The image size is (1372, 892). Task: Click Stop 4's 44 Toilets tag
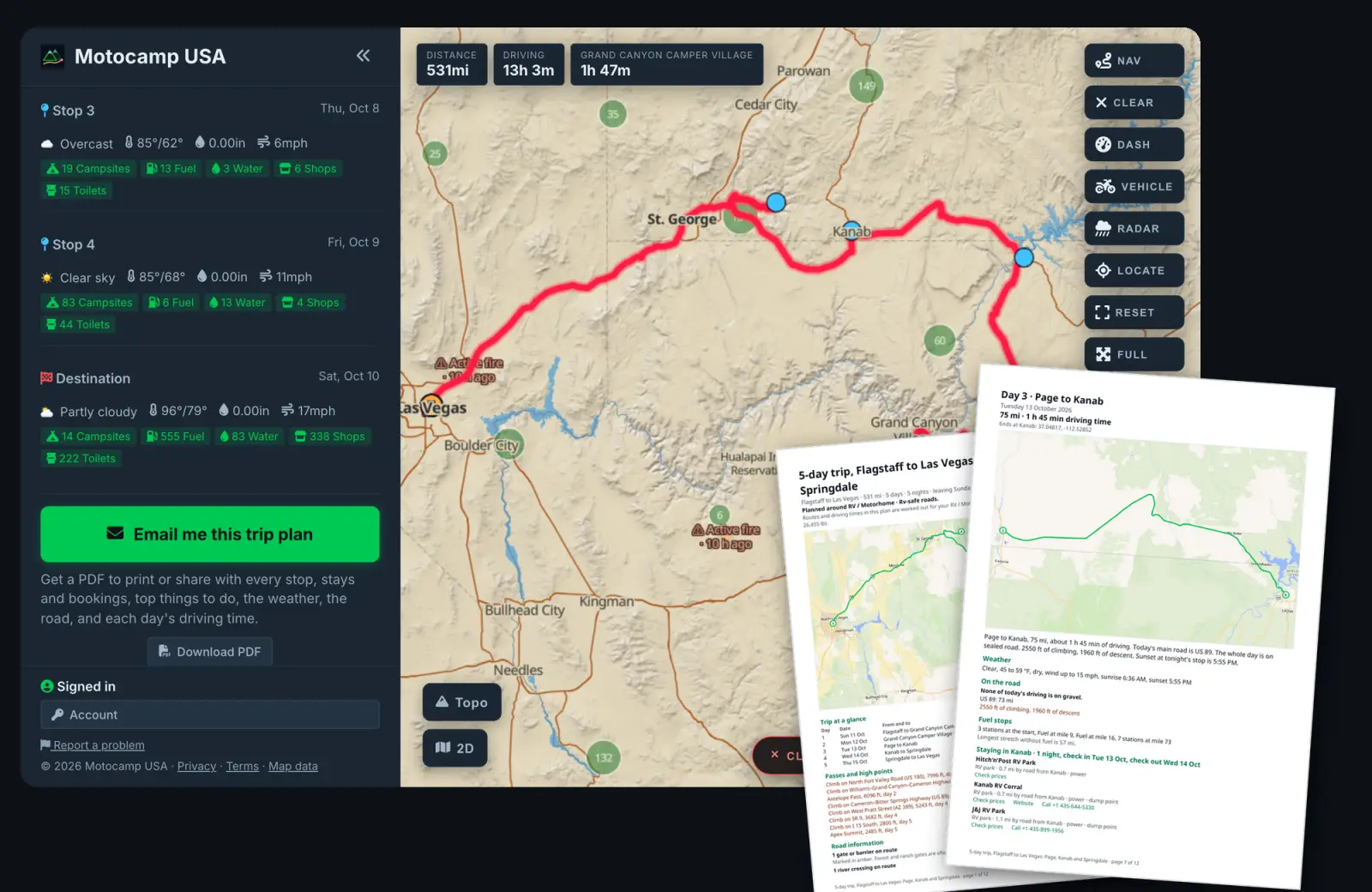(x=78, y=325)
